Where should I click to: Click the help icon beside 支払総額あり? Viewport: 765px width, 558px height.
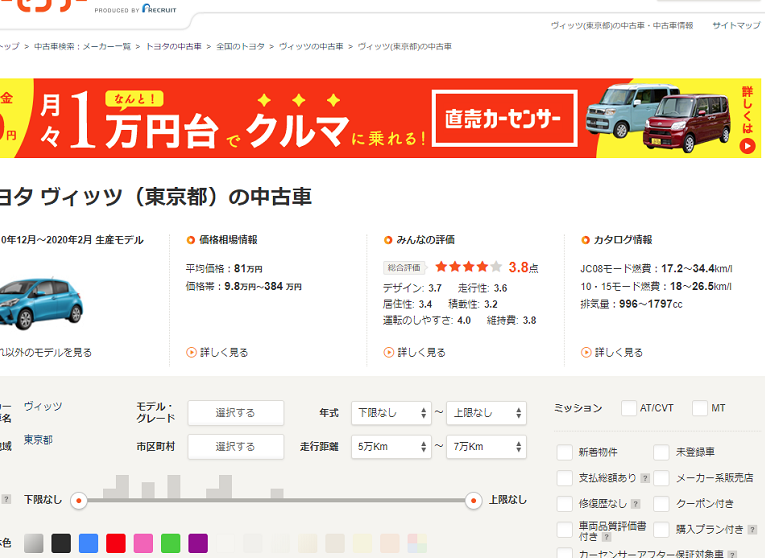(646, 478)
